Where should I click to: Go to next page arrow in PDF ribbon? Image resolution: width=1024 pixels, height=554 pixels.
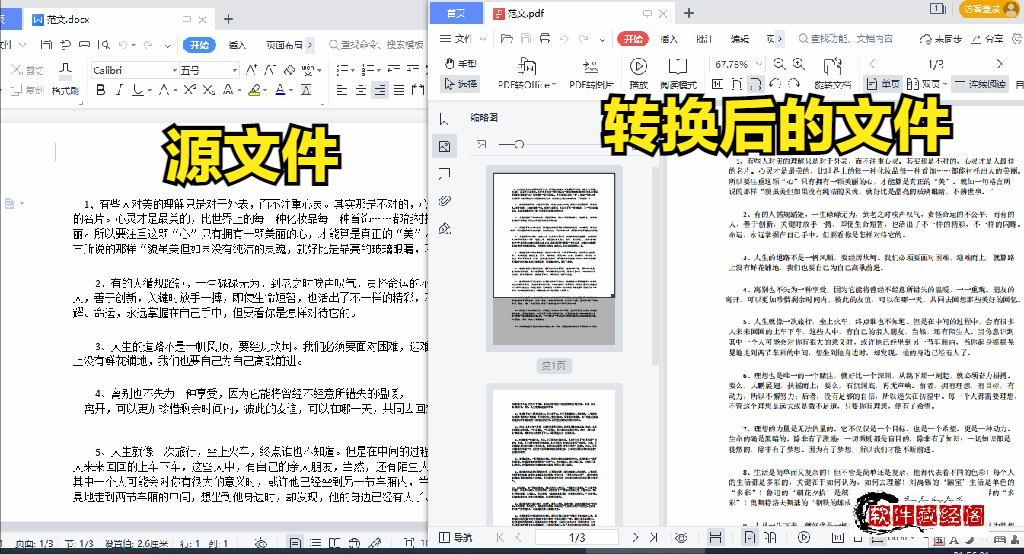pos(999,63)
